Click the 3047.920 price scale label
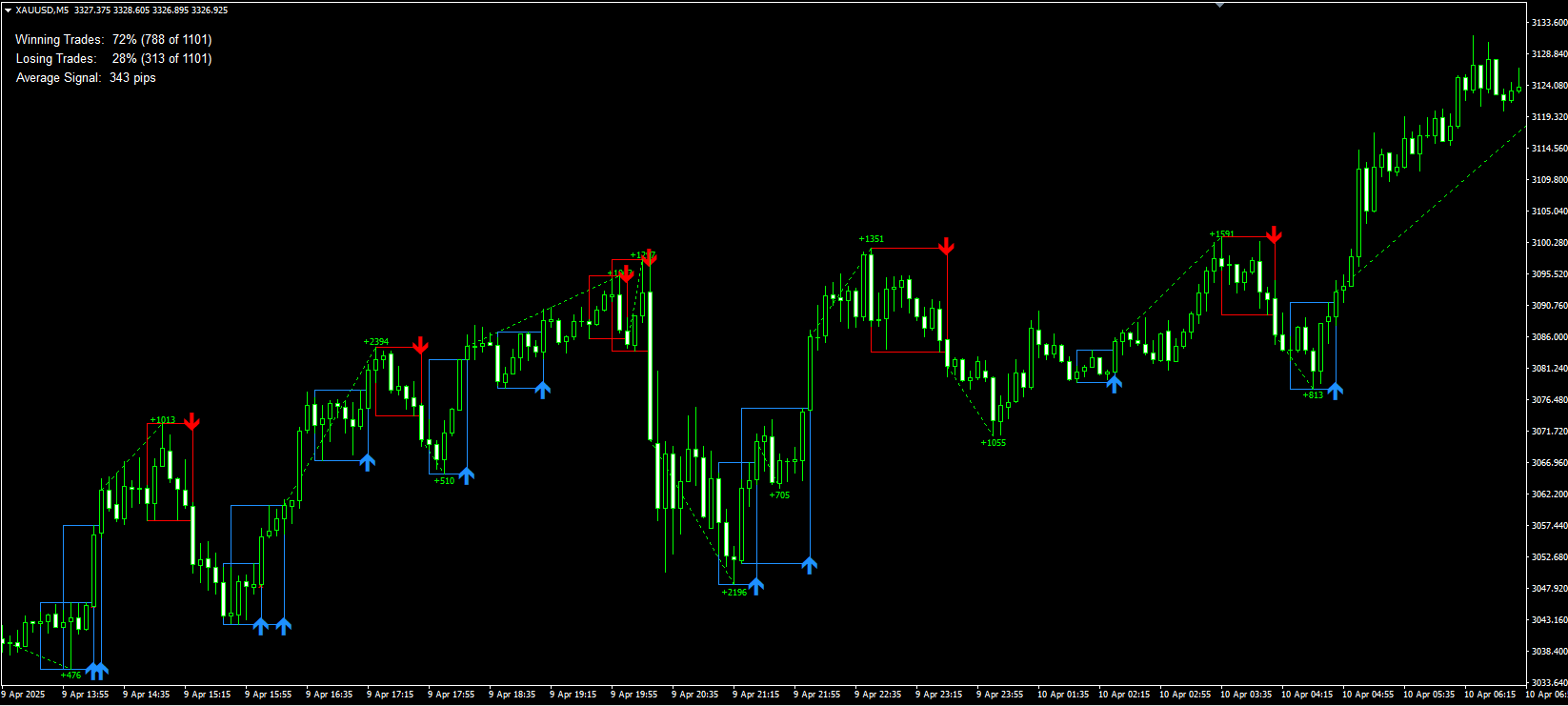Image resolution: width=1568 pixels, height=706 pixels. coord(1549,588)
